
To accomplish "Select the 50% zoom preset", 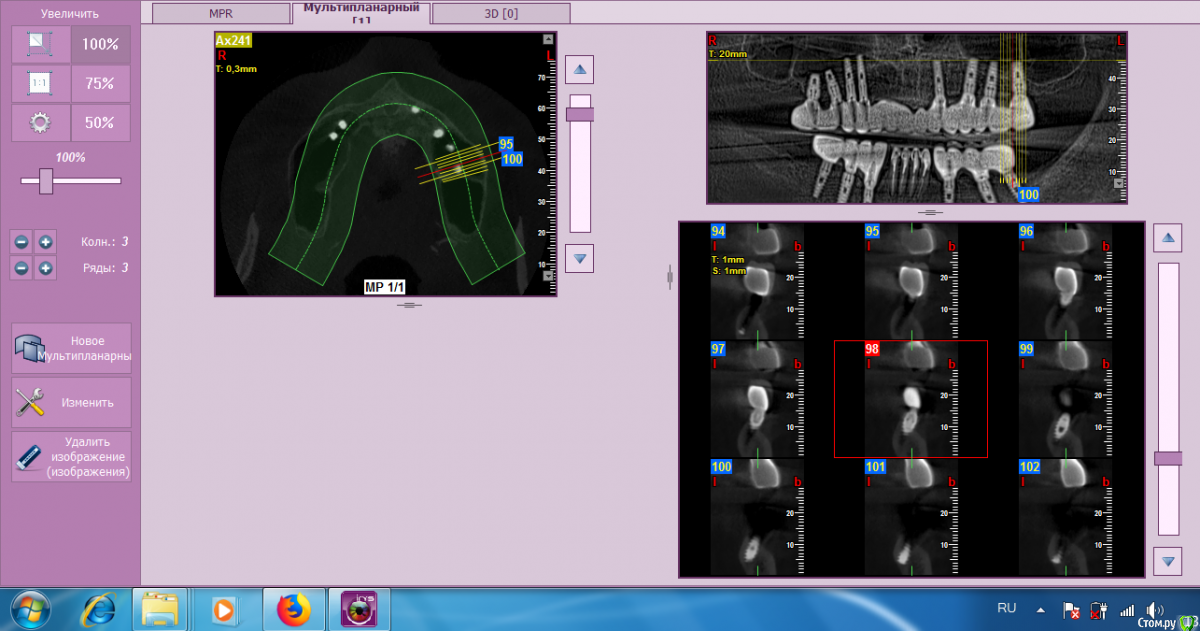I will click(x=100, y=123).
